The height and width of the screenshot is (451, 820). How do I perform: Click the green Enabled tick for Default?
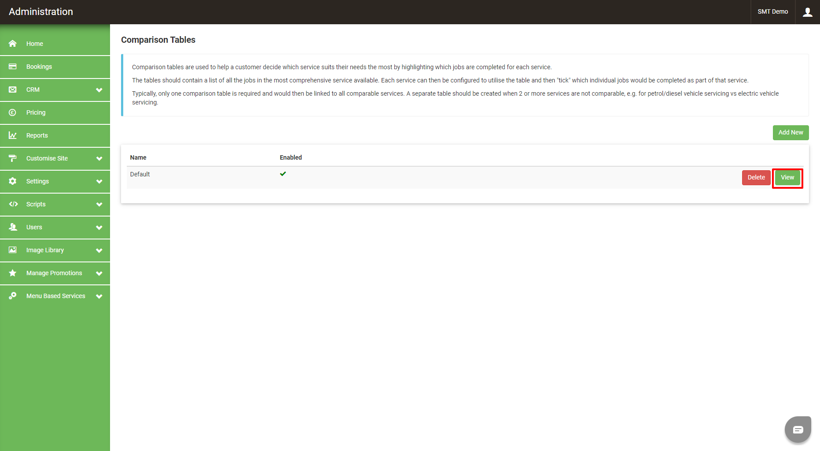283,174
